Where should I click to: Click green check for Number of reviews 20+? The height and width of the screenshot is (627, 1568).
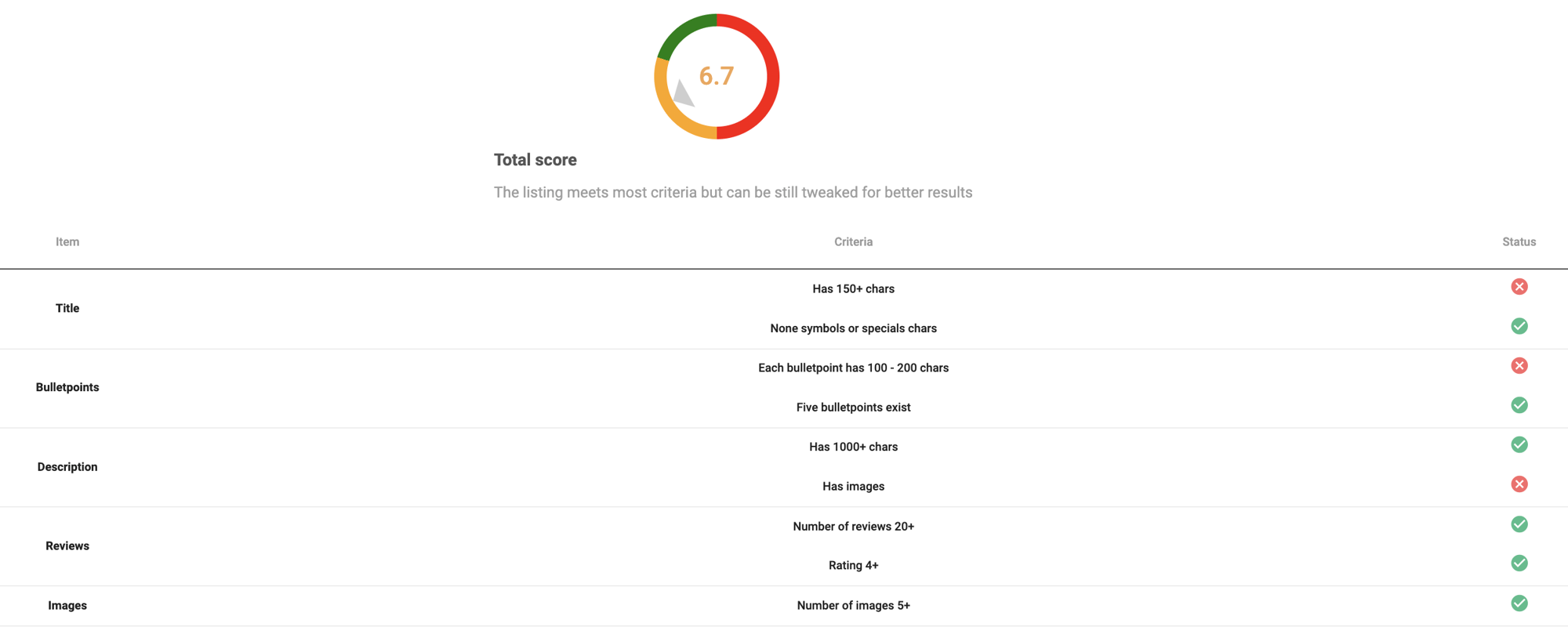pos(1519,524)
